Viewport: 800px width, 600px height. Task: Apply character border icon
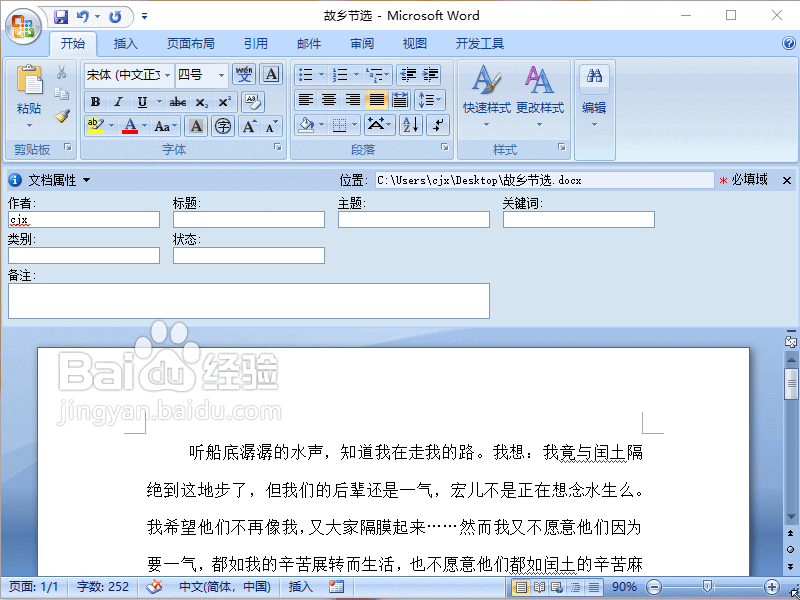coord(271,74)
